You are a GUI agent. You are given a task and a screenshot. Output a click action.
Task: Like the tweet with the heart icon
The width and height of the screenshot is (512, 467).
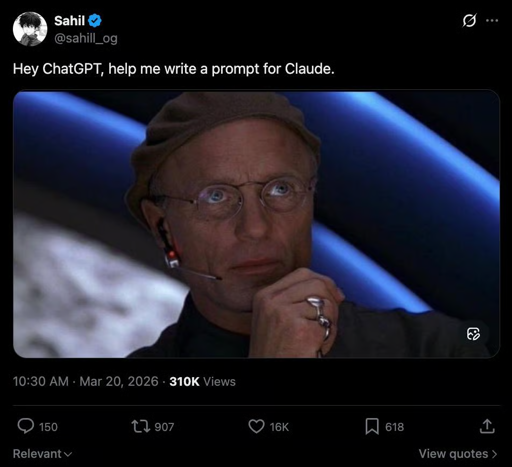(x=256, y=426)
